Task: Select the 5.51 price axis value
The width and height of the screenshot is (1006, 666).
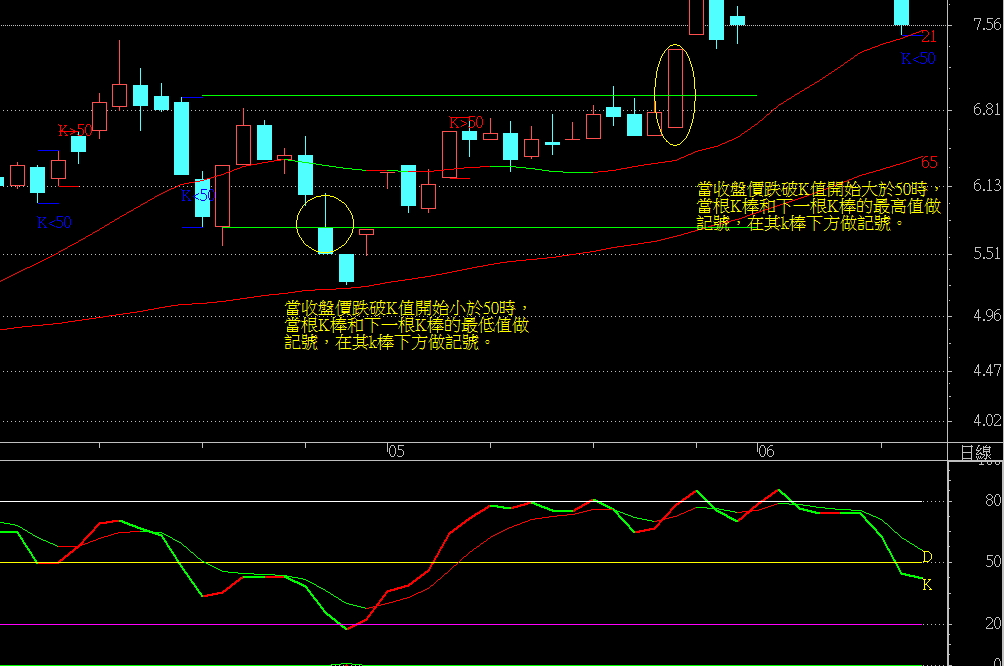Action: [987, 253]
